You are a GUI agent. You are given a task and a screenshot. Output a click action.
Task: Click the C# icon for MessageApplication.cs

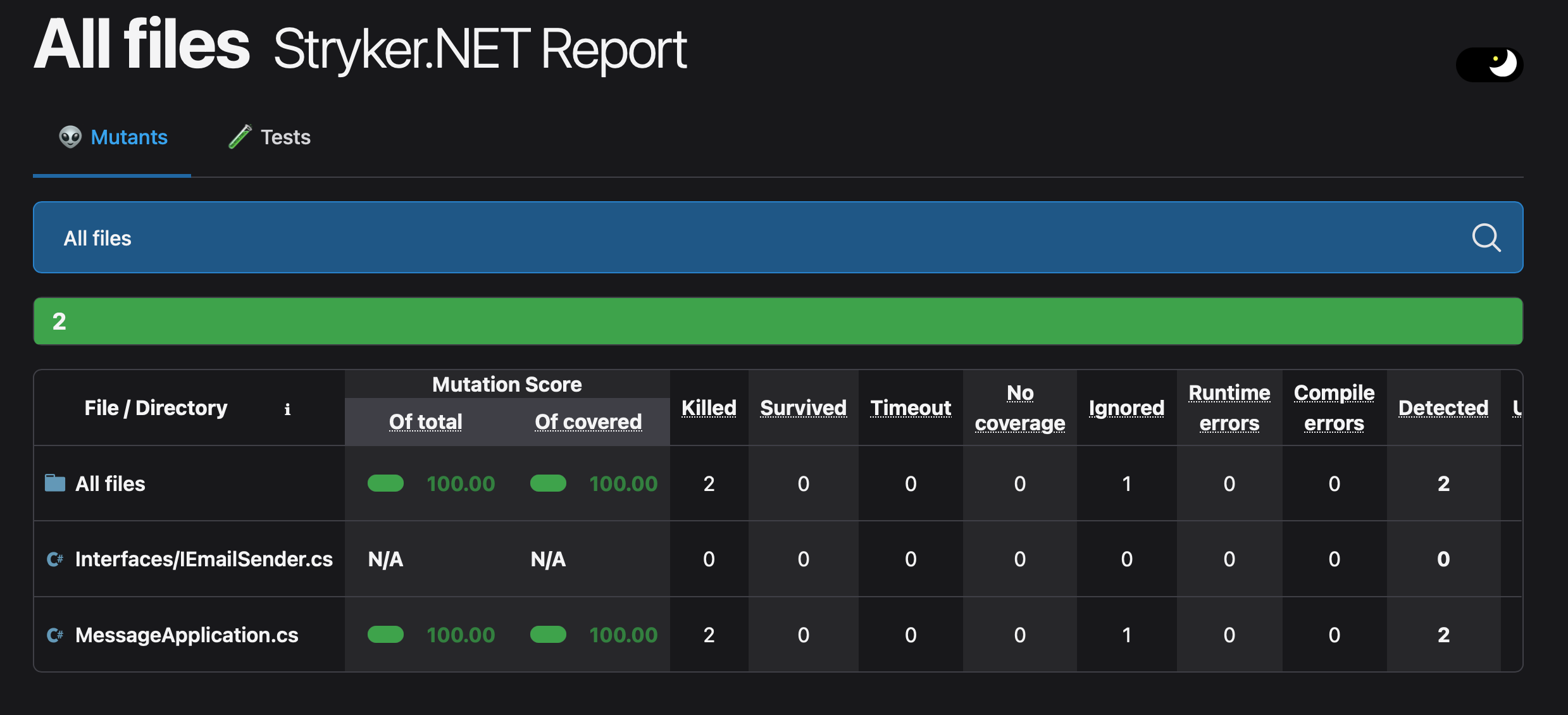coord(55,635)
